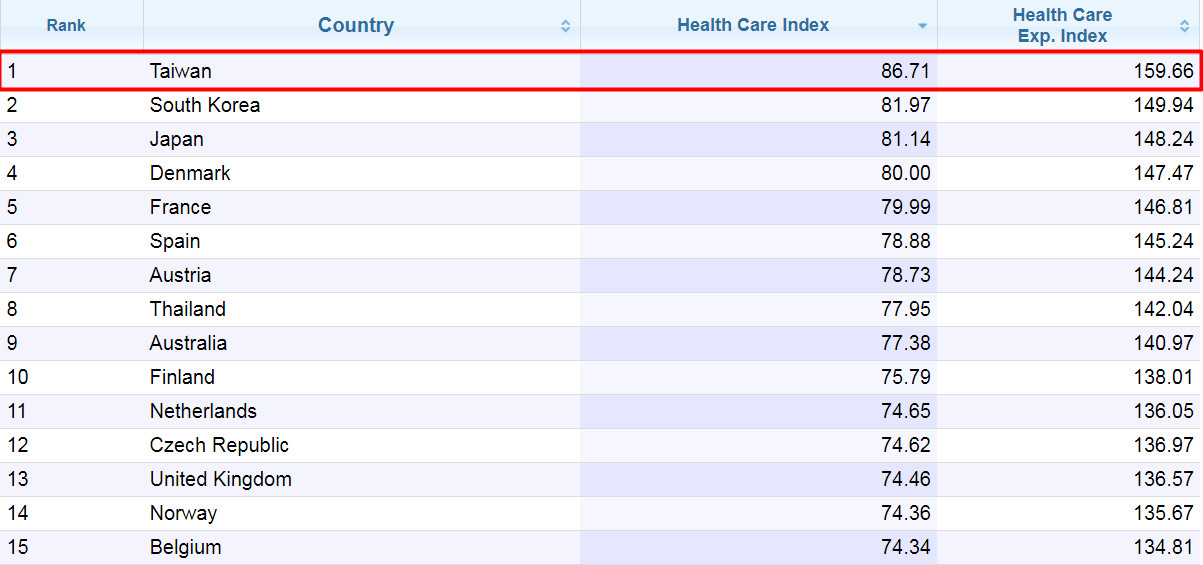Click on Denmark in the Country column
This screenshot has height=565, width=1203.
coord(190,173)
